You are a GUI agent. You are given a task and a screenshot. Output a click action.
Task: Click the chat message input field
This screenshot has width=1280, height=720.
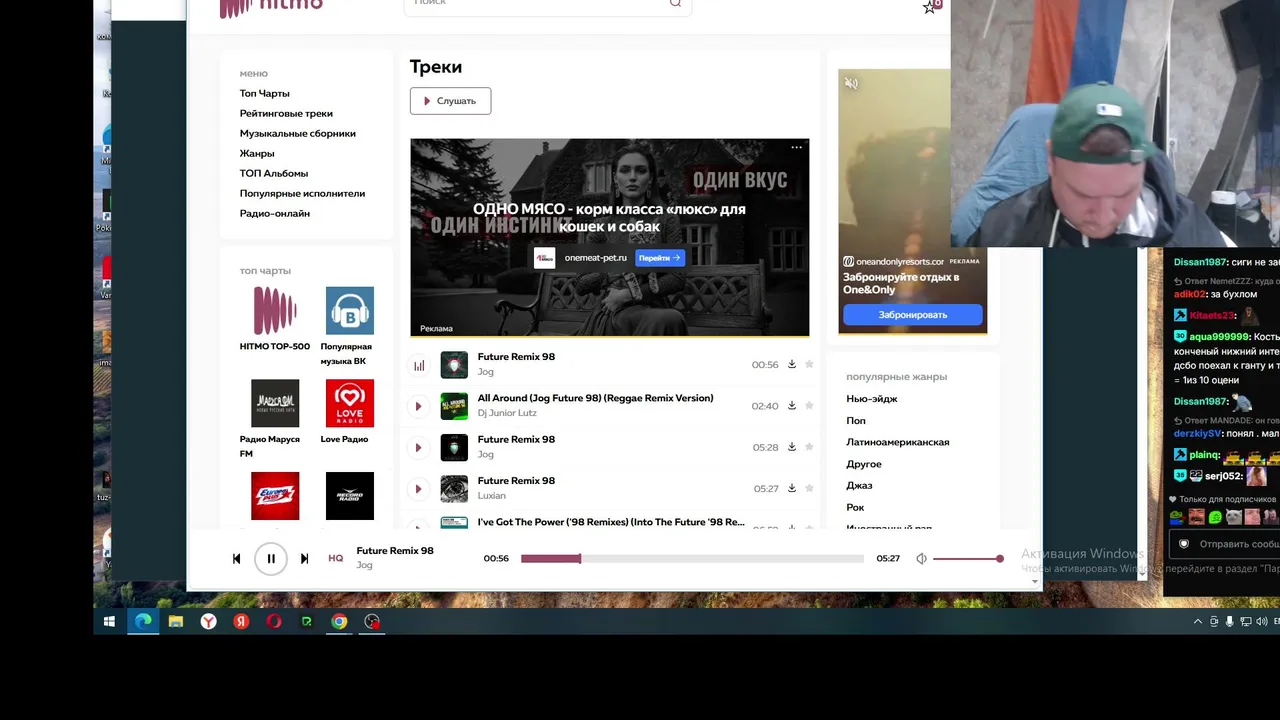pos(1224,544)
